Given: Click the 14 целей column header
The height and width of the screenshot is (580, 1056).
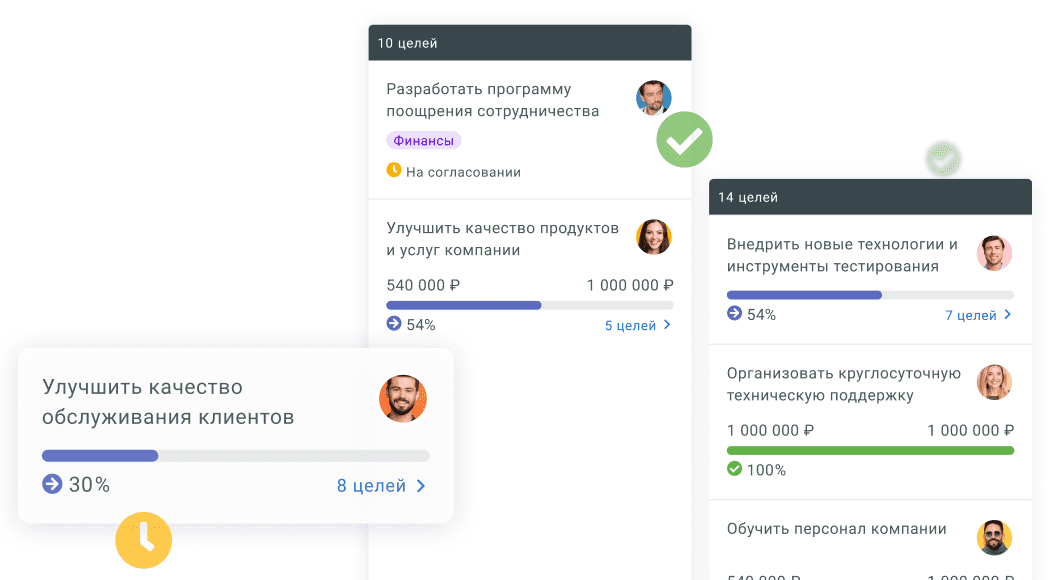Looking at the screenshot, I should pyautogui.click(x=870, y=197).
